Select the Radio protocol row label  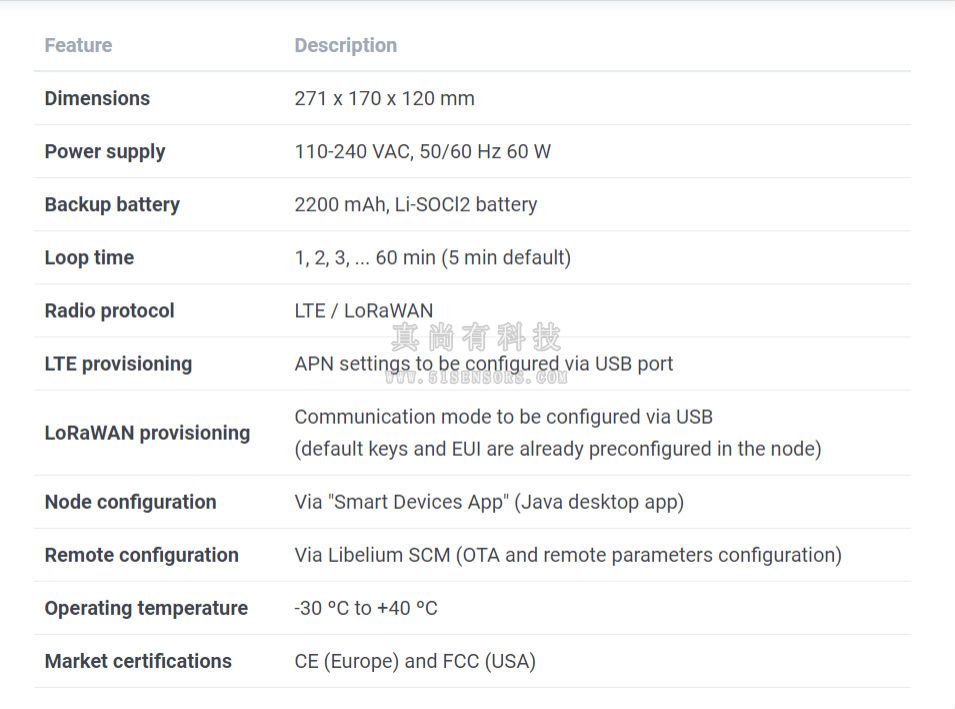coord(109,311)
